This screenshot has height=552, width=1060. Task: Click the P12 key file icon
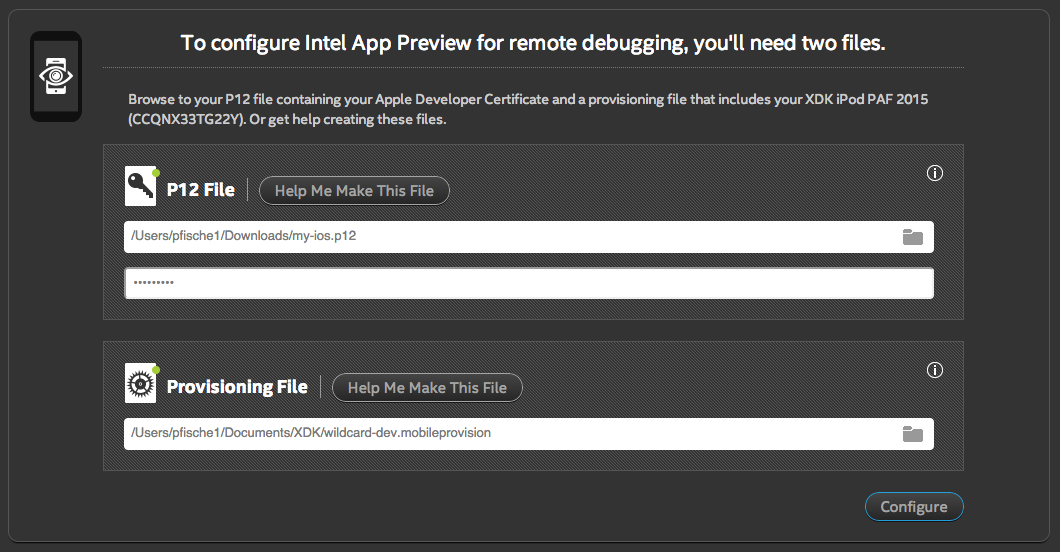[139, 187]
